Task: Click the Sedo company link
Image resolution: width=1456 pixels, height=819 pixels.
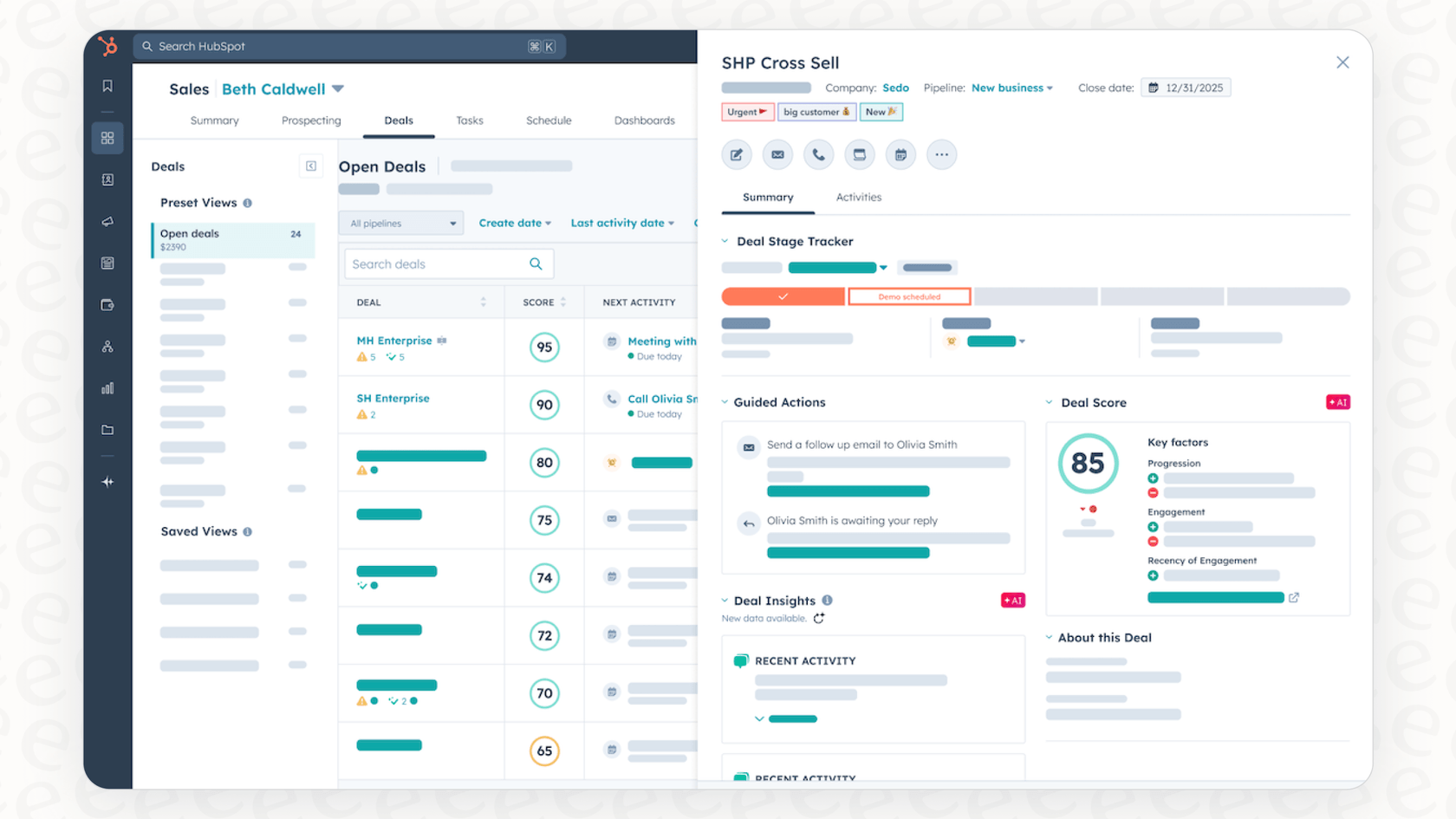Action: coord(895,88)
